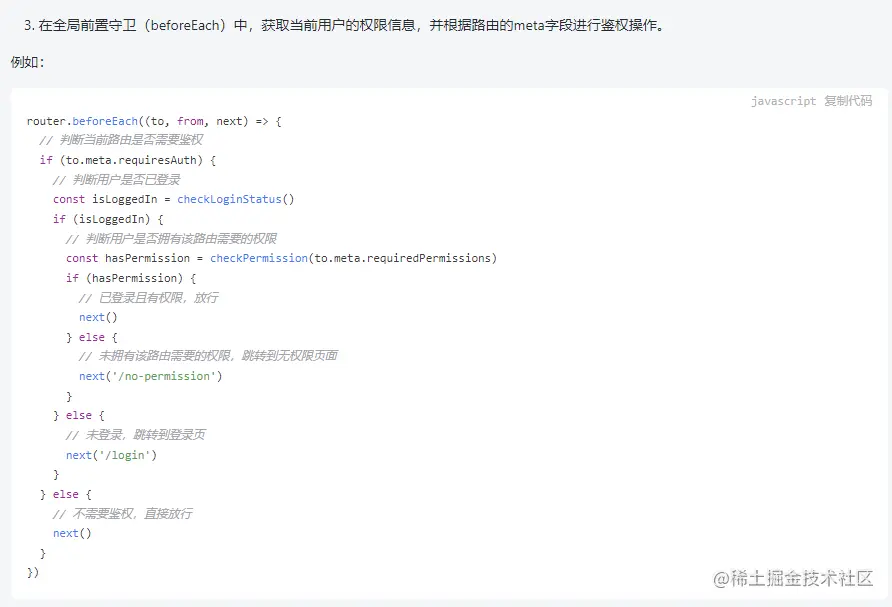Click the const isLoggedIn code line
Viewport: 892px width, 607px height.
(x=174, y=199)
